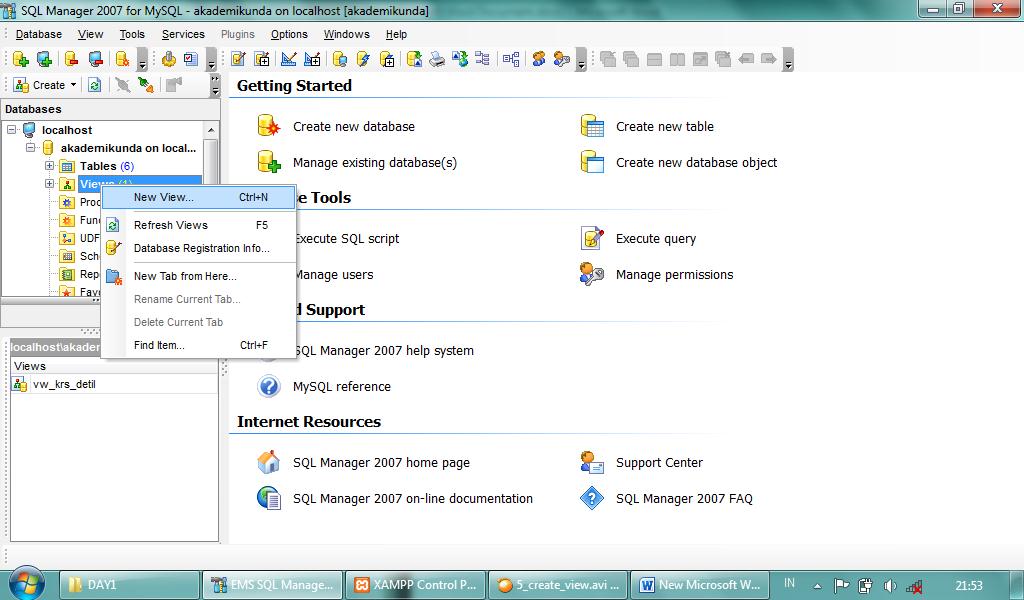Select the localhost host tree item
This screenshot has height=600, width=1024.
tap(67, 130)
